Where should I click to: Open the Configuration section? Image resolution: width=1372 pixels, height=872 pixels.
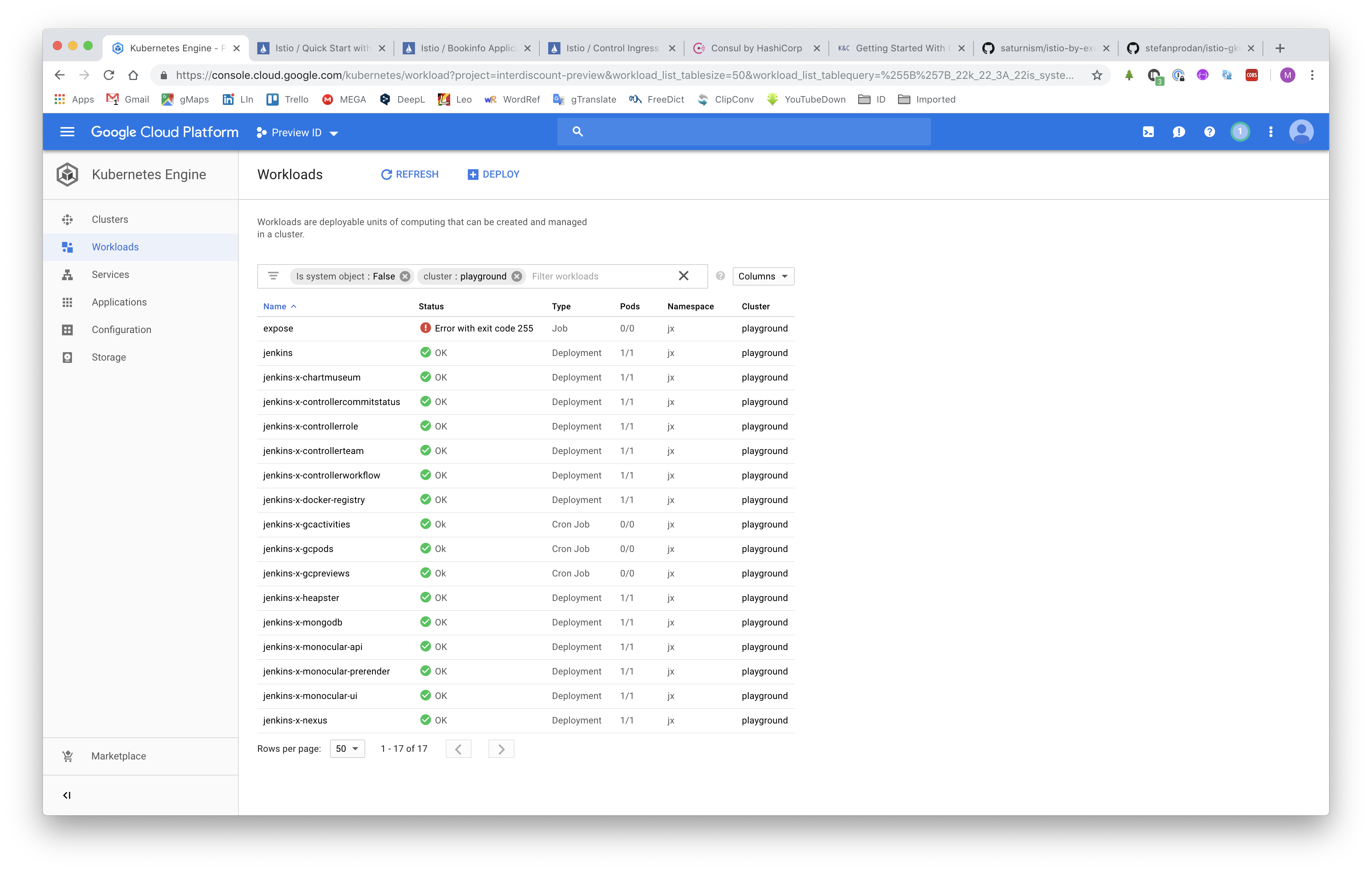[x=121, y=329]
